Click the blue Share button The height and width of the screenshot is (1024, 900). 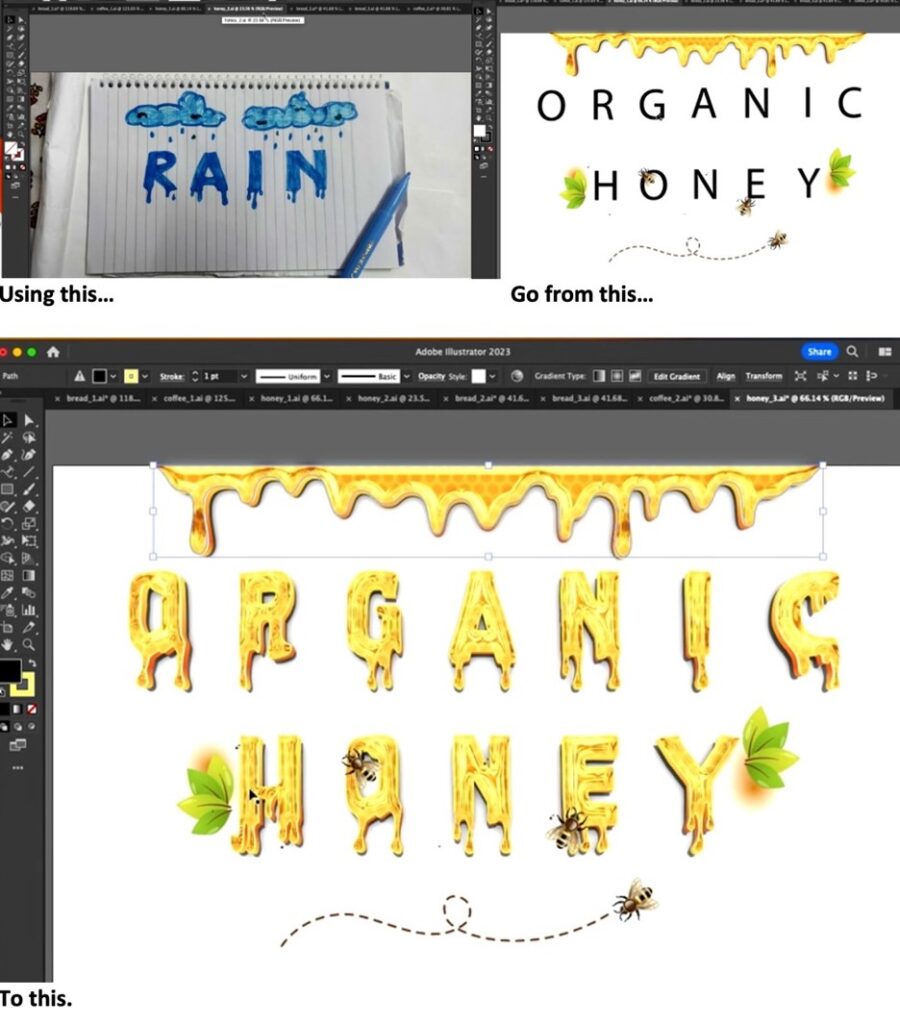click(819, 351)
